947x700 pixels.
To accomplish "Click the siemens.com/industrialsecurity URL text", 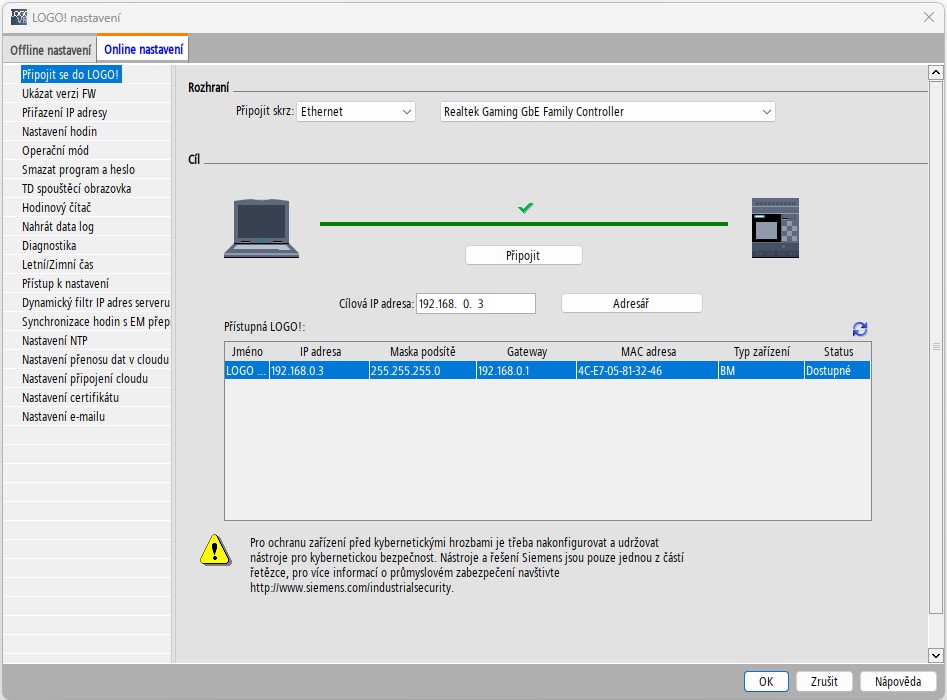I will (352, 588).
